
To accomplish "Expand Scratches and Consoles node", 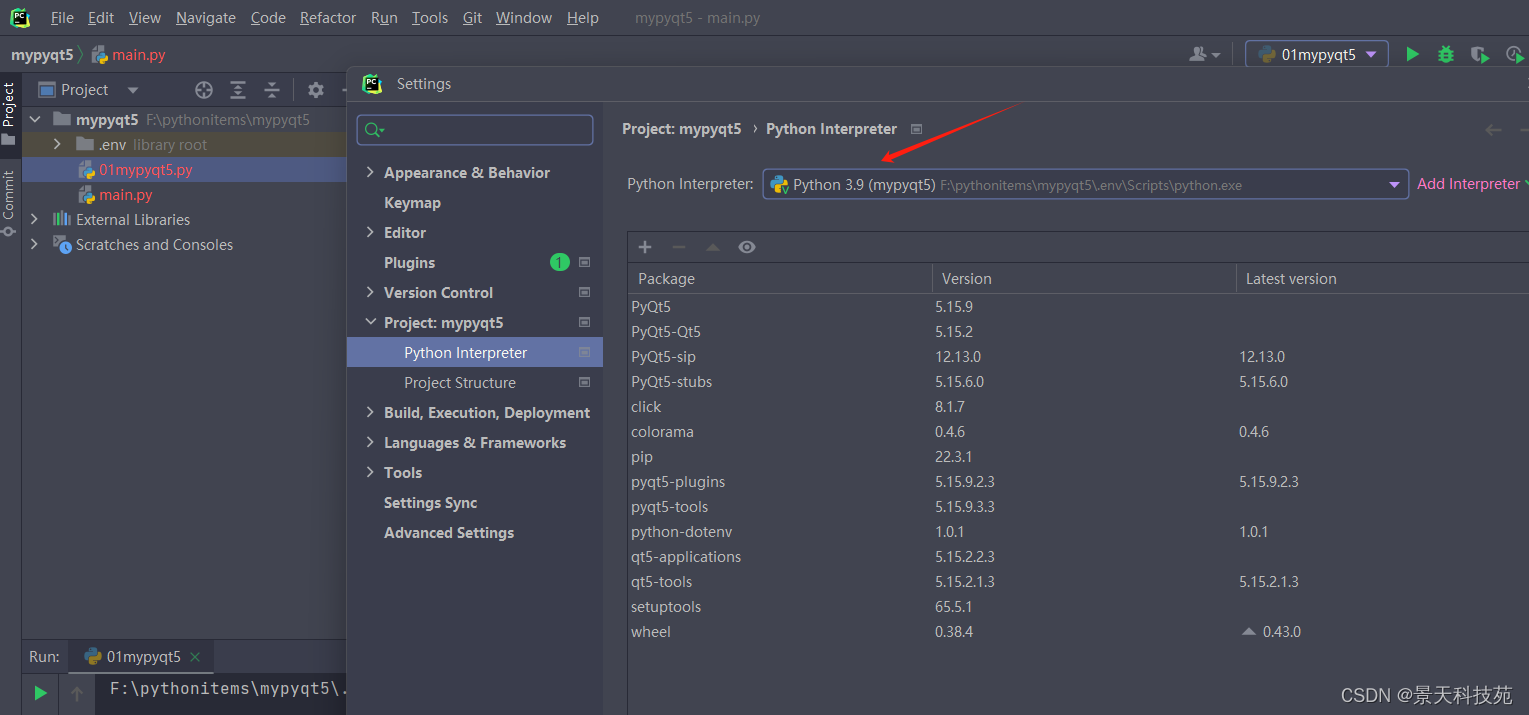I will [x=35, y=244].
